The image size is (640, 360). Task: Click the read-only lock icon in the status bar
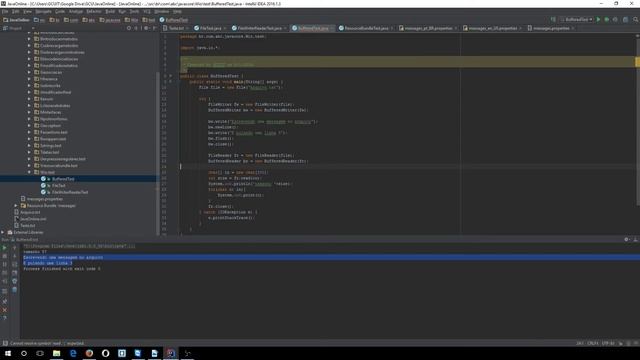[621, 343]
